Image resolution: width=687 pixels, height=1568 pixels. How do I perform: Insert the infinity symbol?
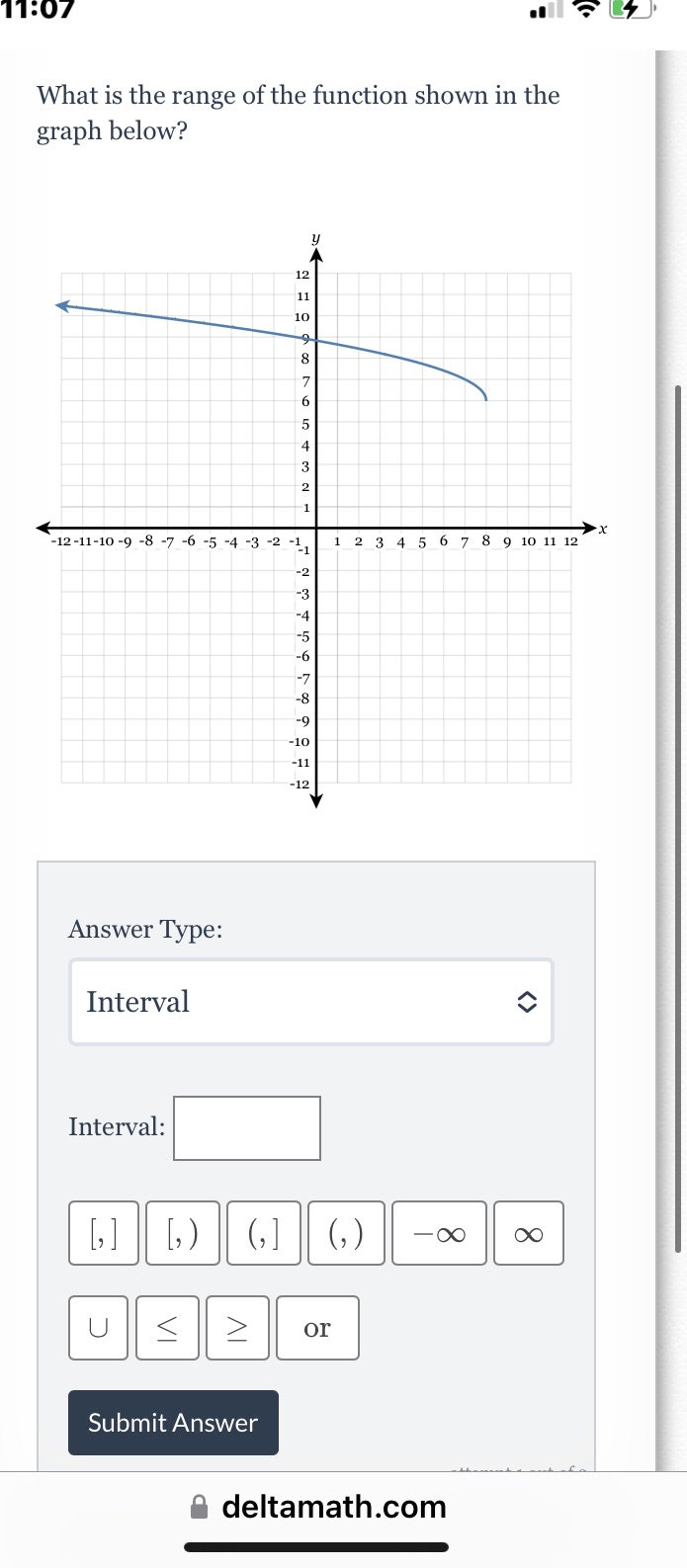pos(528,1233)
